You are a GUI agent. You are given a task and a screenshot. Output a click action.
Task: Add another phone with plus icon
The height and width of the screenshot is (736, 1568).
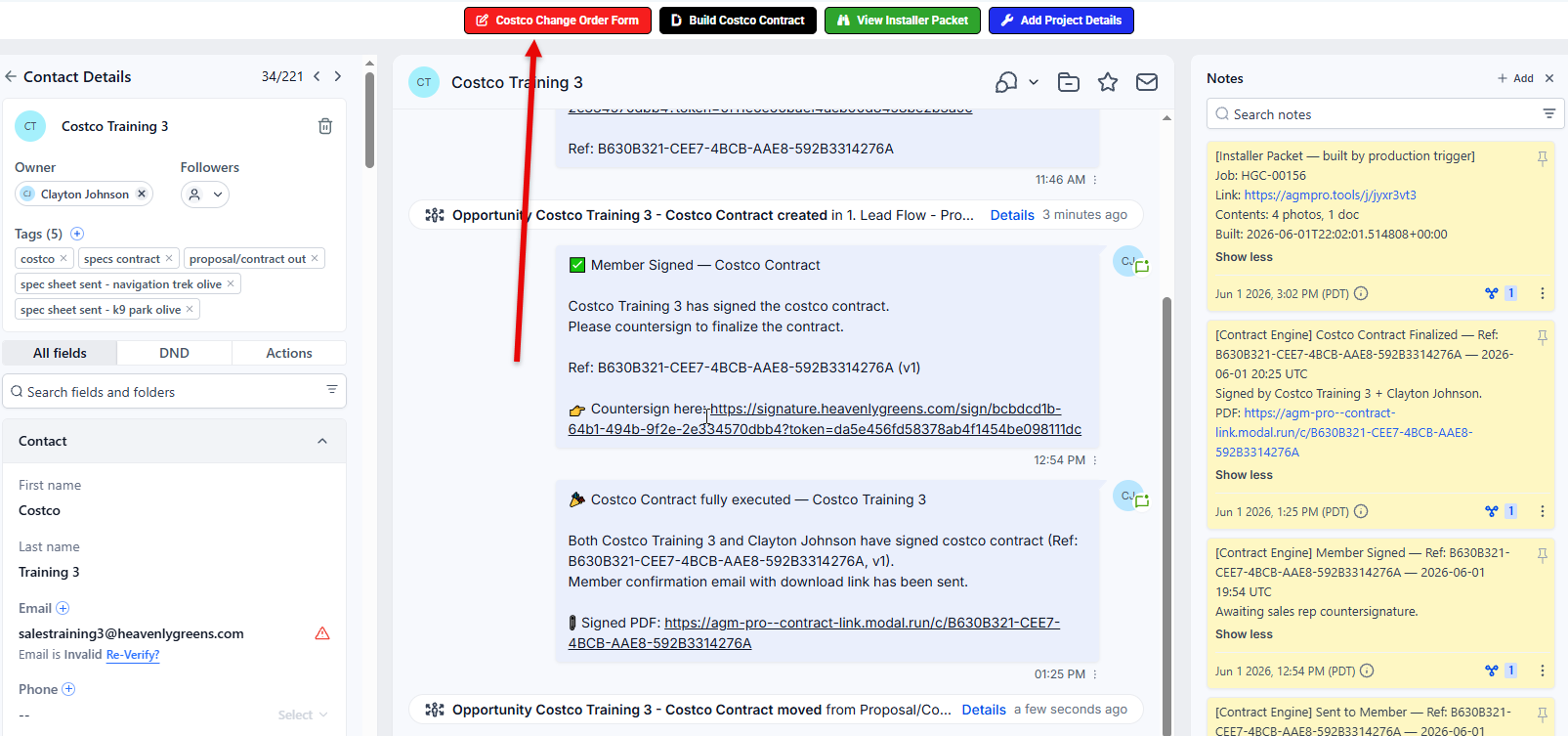[68, 689]
